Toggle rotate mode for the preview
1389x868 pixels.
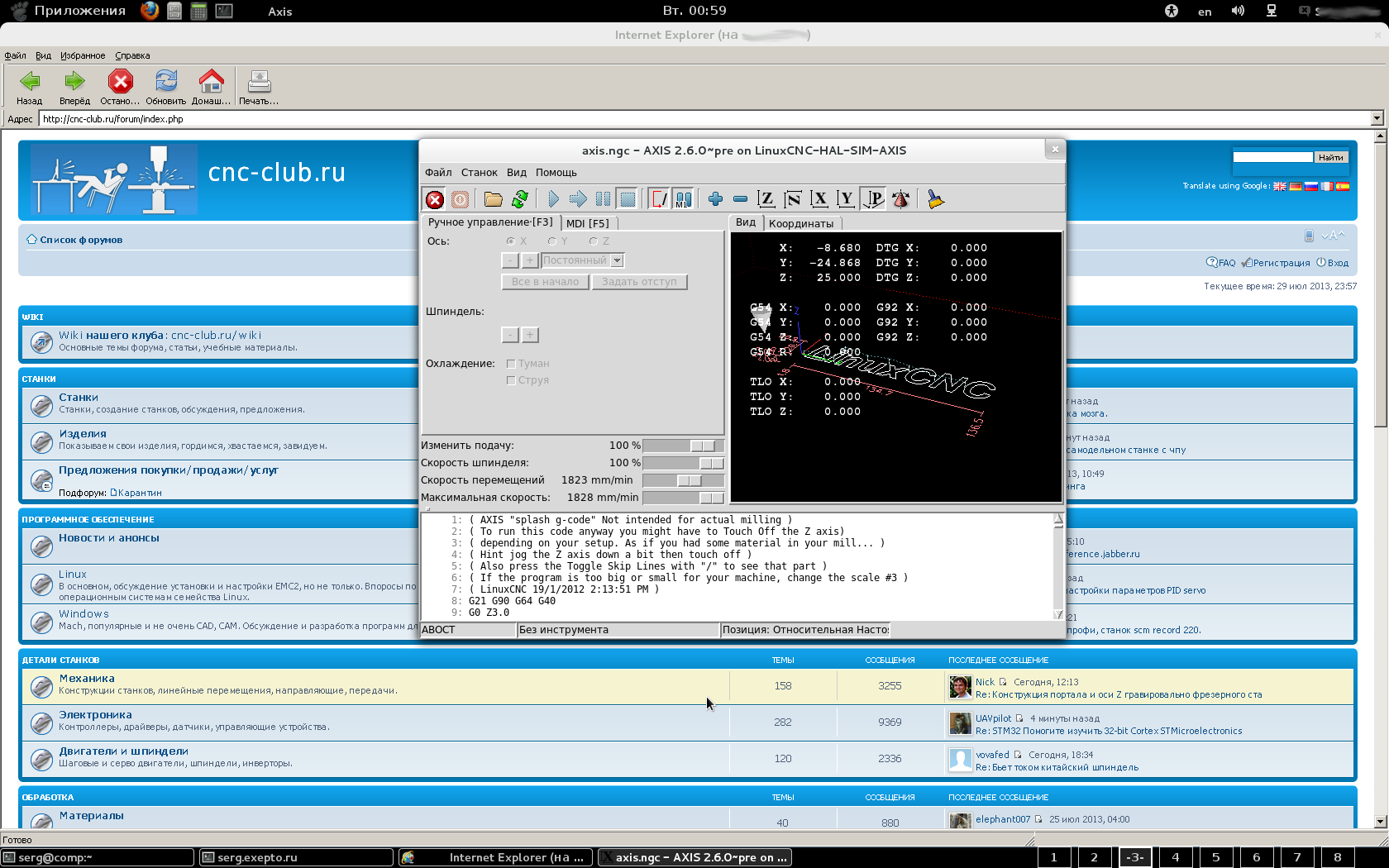coord(901,199)
